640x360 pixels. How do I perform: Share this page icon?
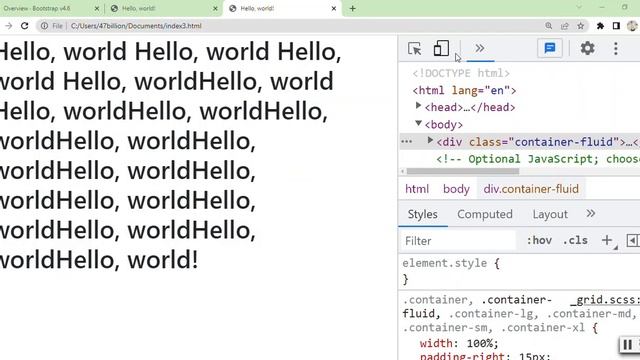point(564,26)
